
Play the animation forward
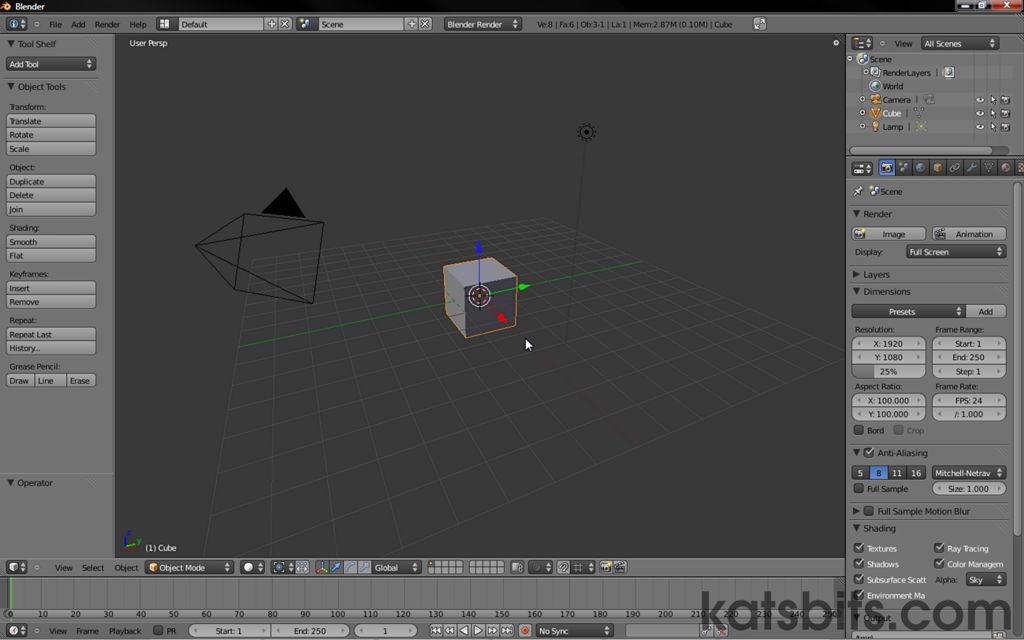(x=478, y=631)
